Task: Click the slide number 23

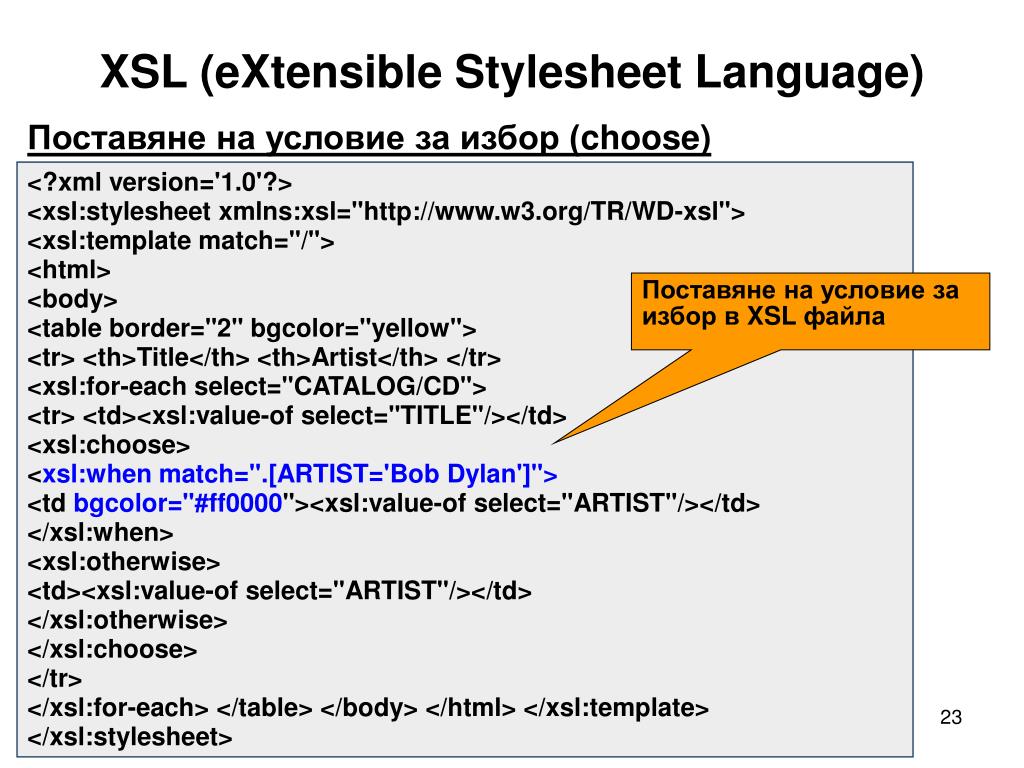Action: coord(951,717)
